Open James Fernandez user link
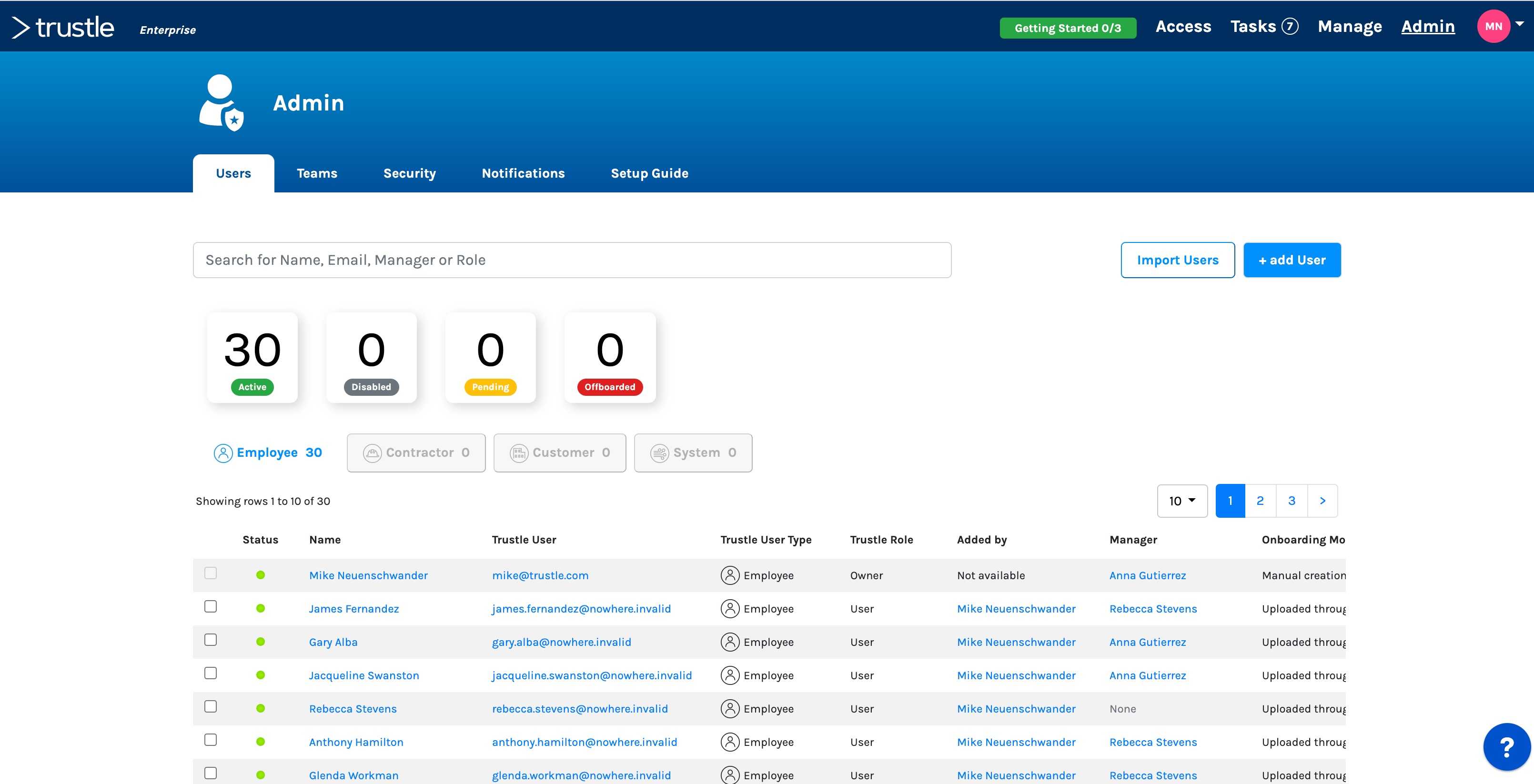The image size is (1534, 784). tap(353, 608)
